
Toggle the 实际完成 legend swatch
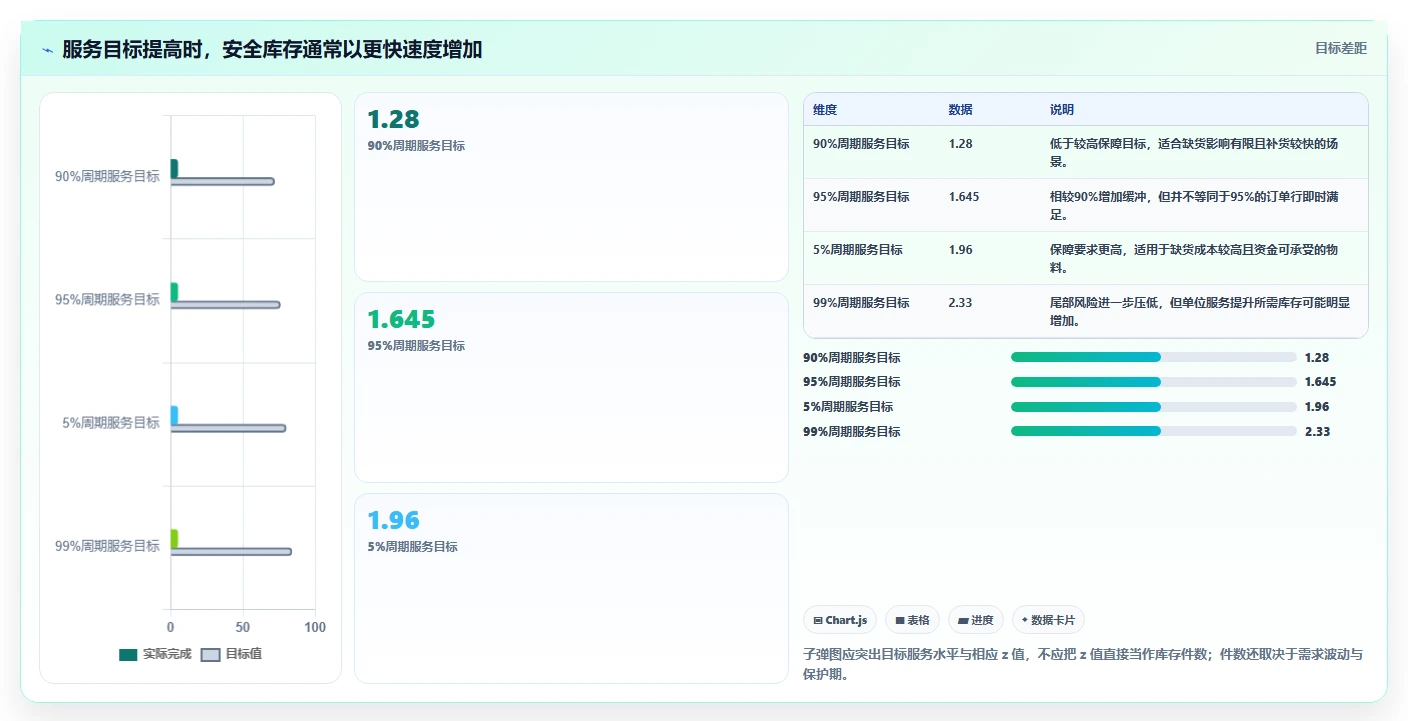coord(128,655)
